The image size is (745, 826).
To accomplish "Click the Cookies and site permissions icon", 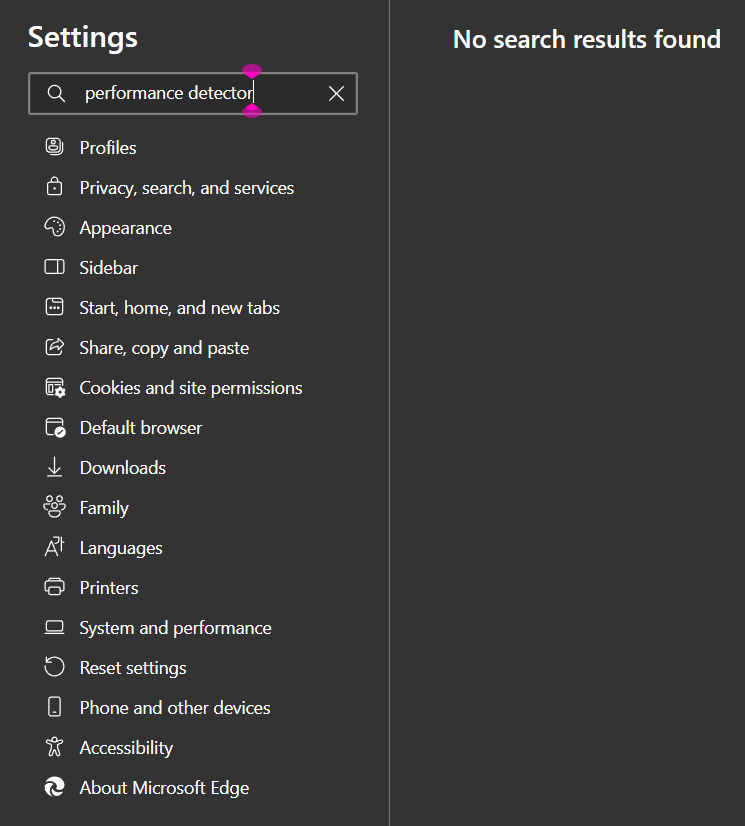I will pyautogui.click(x=55, y=388).
